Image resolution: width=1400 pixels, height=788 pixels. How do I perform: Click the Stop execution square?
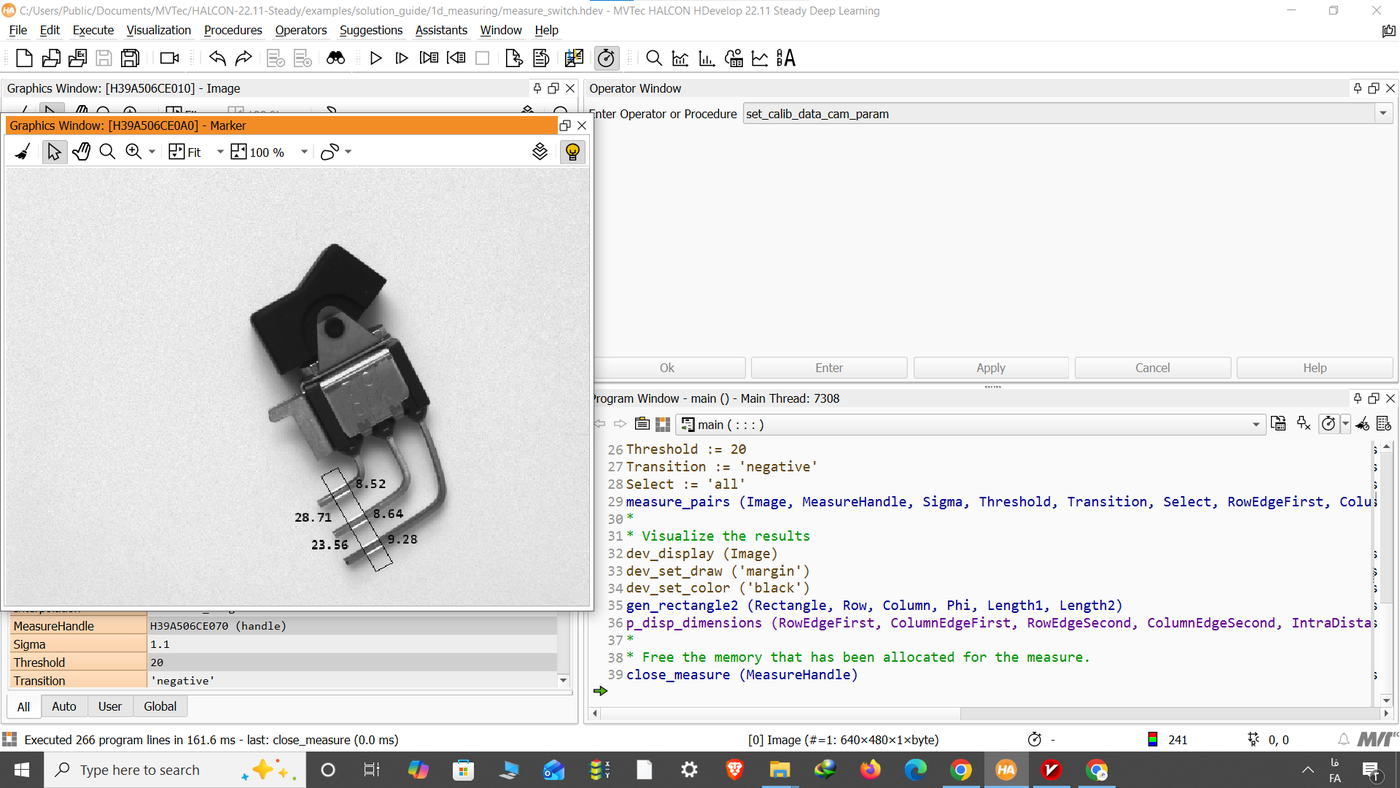482,58
